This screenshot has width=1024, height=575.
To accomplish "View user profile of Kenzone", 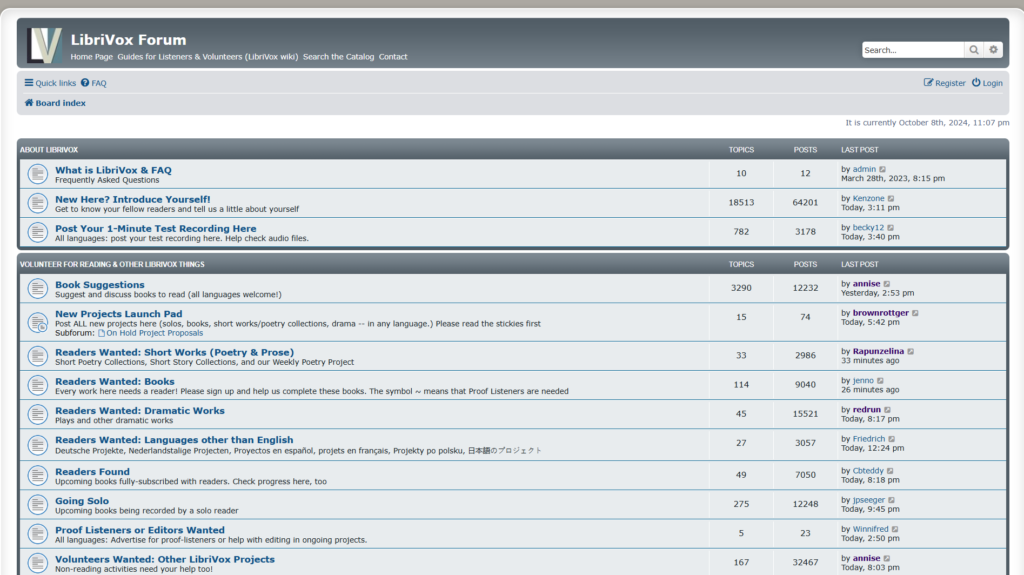I will tap(869, 199).
